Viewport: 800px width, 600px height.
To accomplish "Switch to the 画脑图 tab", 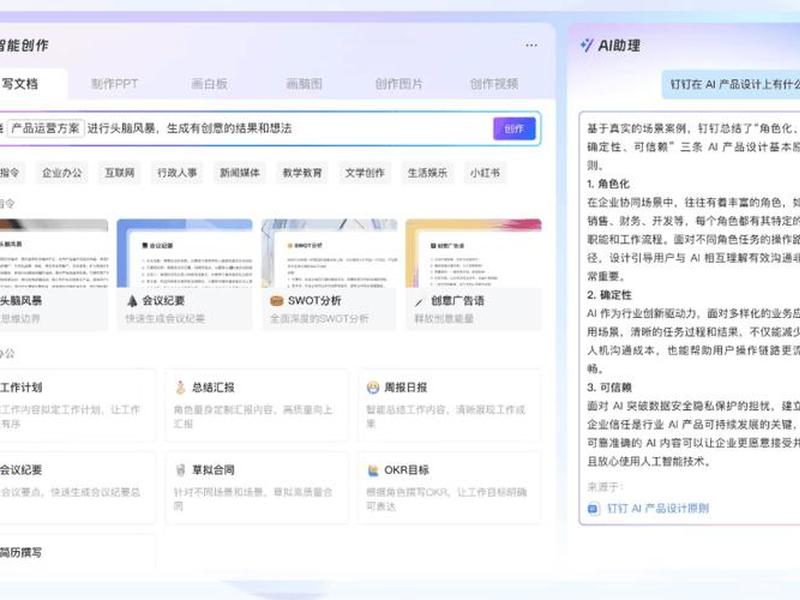I will pyautogui.click(x=304, y=84).
